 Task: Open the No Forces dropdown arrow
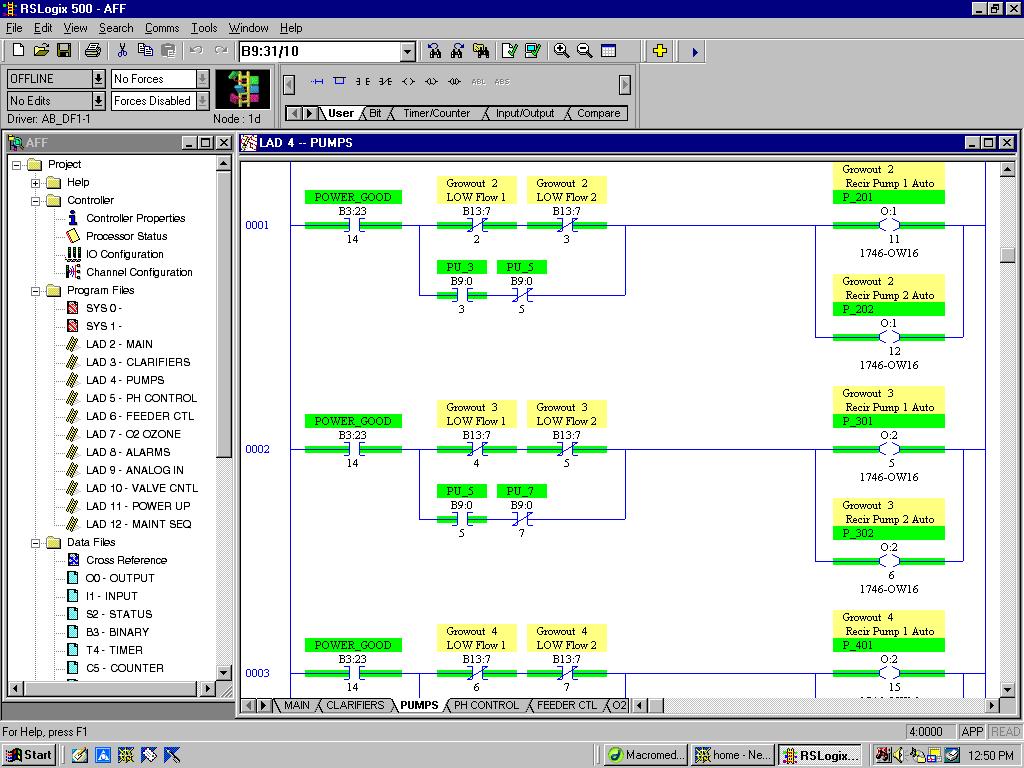tap(202, 79)
